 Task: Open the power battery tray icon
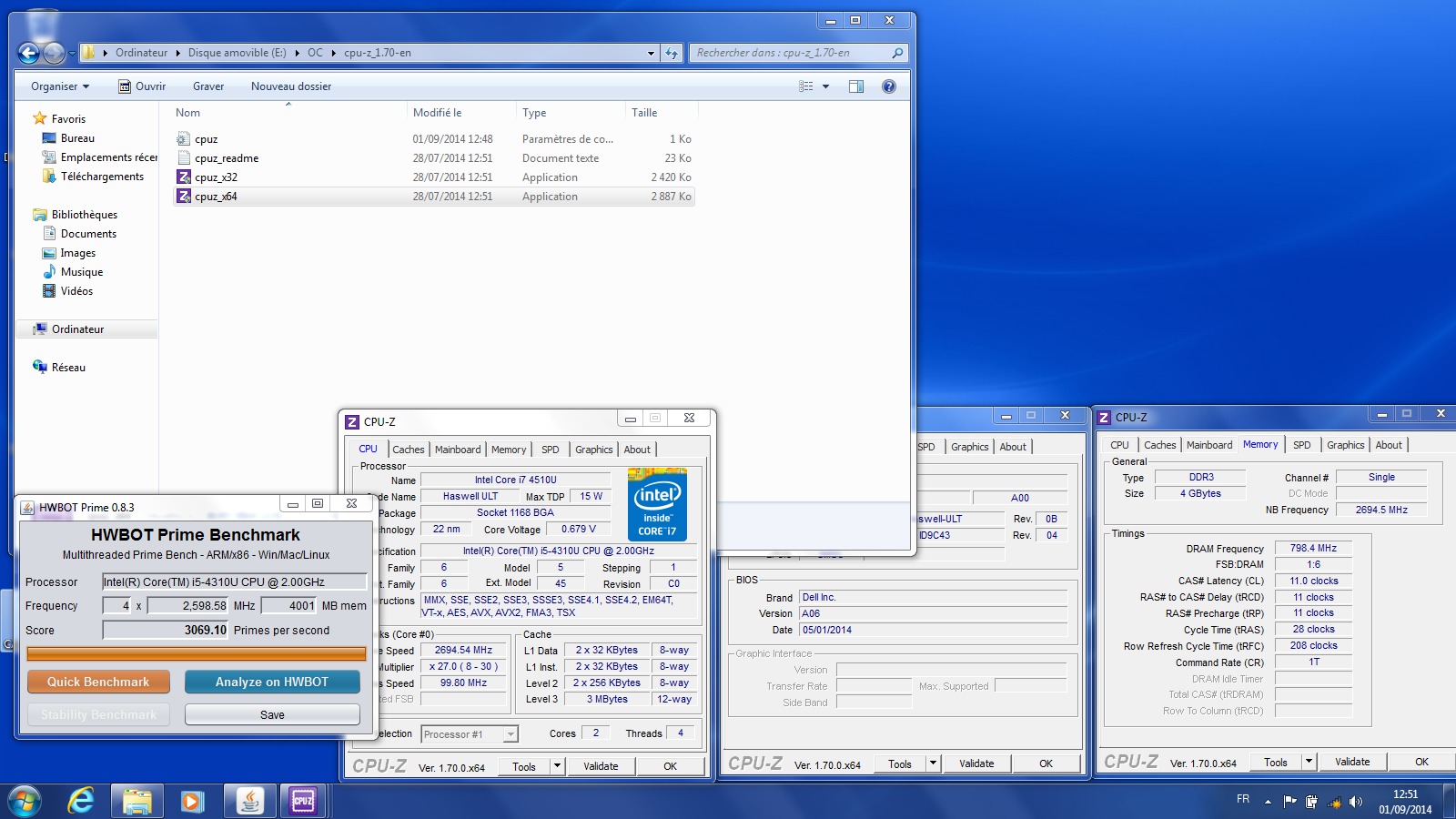coord(1311,802)
